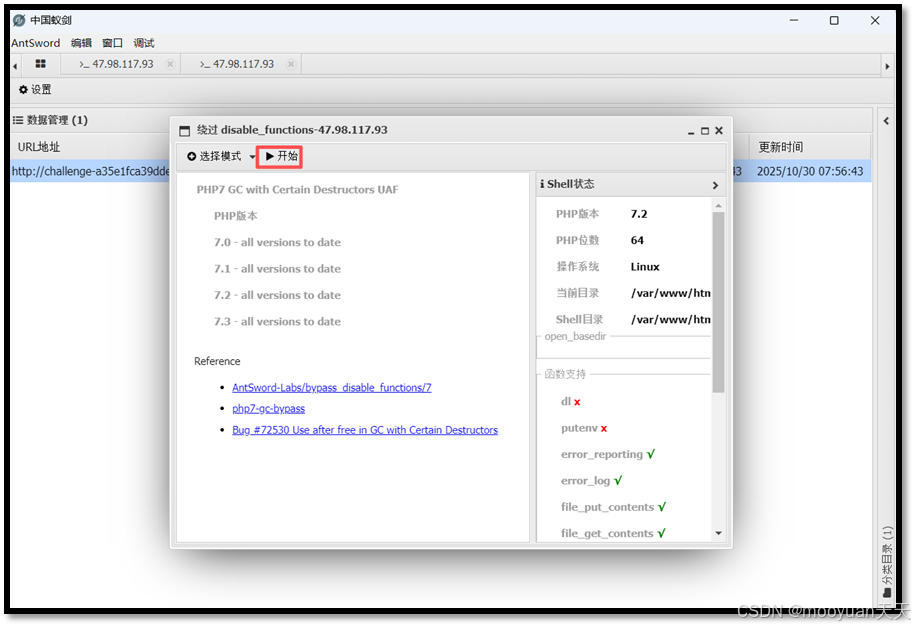Click the Shell status scrollbar thumb

tap(718, 302)
